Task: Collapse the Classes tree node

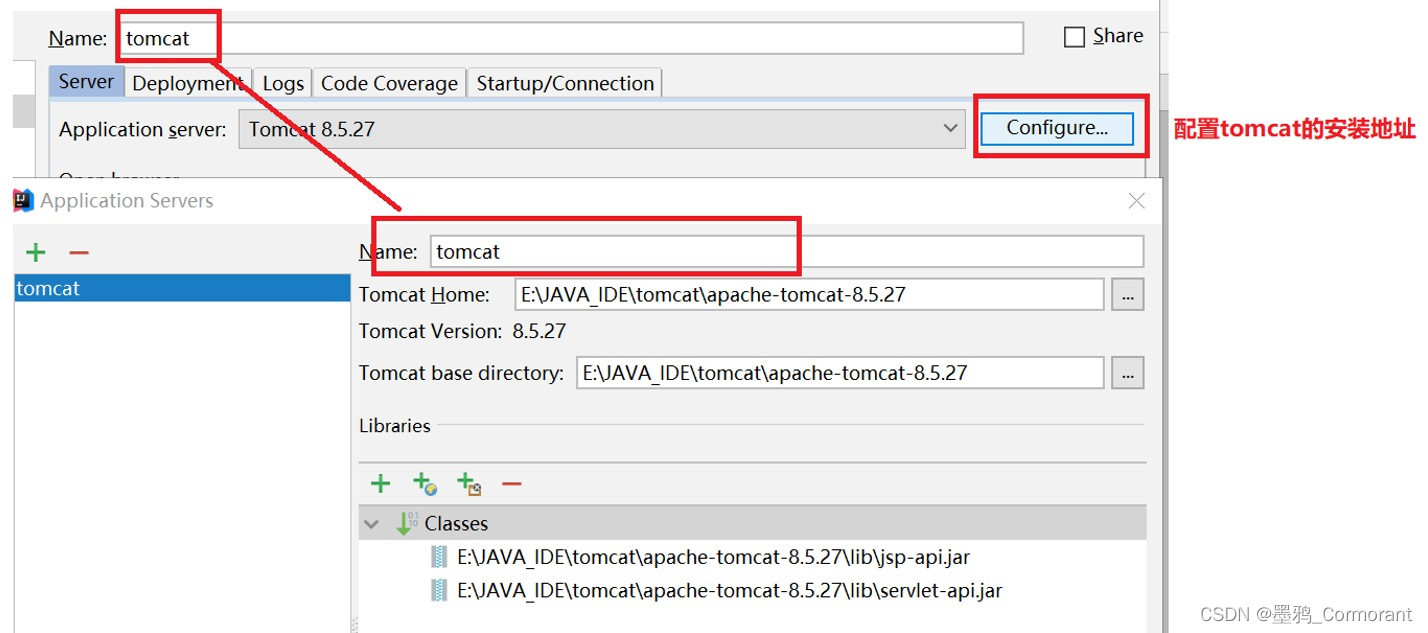Action: click(x=372, y=524)
